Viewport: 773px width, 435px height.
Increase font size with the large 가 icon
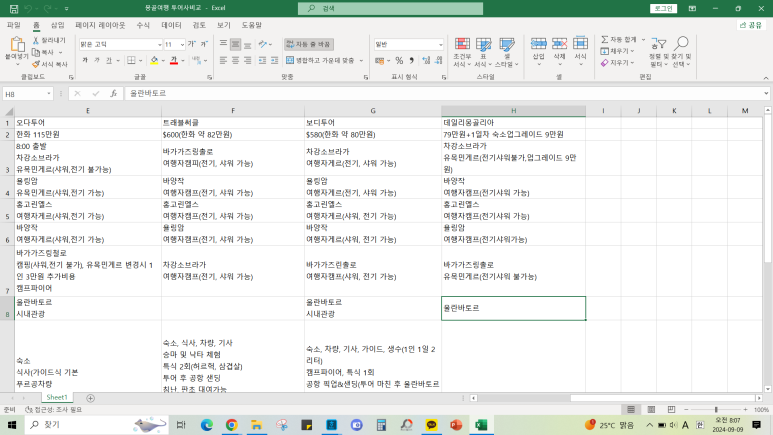pos(192,44)
